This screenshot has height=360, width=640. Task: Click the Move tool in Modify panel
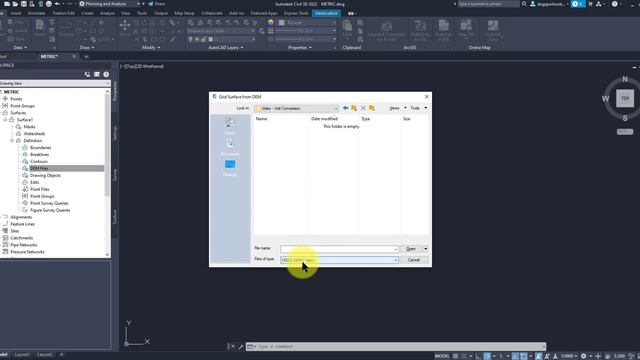(125, 26)
